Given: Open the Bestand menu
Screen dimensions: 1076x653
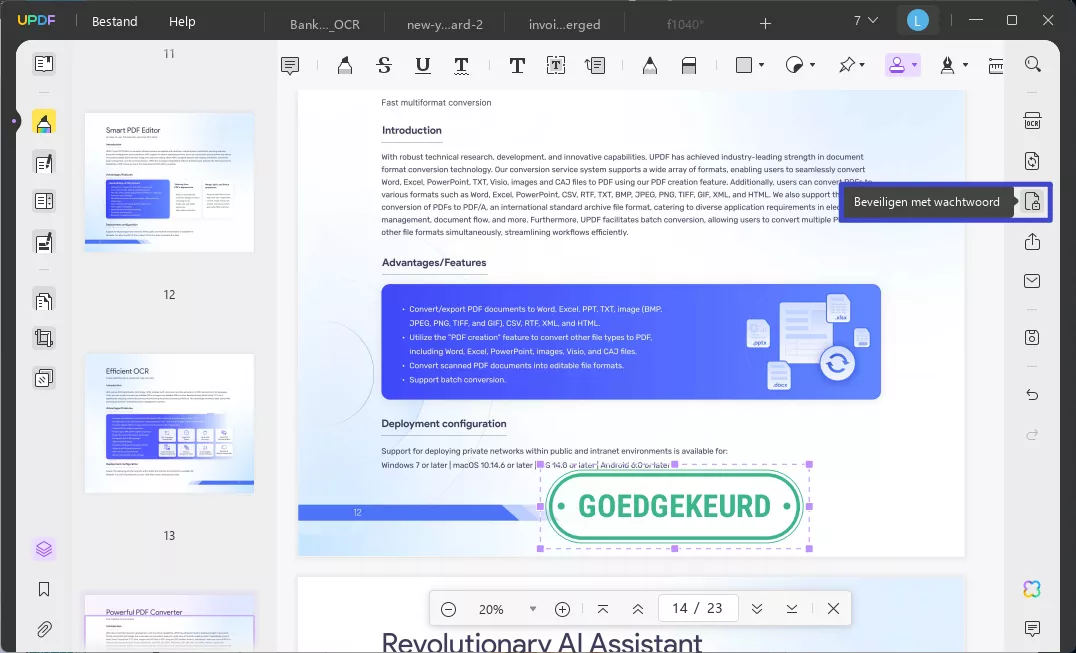Looking at the screenshot, I should pyautogui.click(x=115, y=22).
